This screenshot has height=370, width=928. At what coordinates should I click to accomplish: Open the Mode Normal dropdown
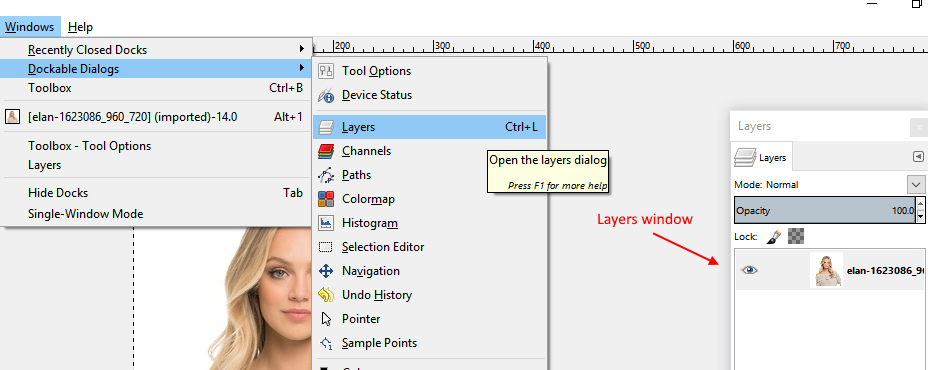[x=916, y=185]
